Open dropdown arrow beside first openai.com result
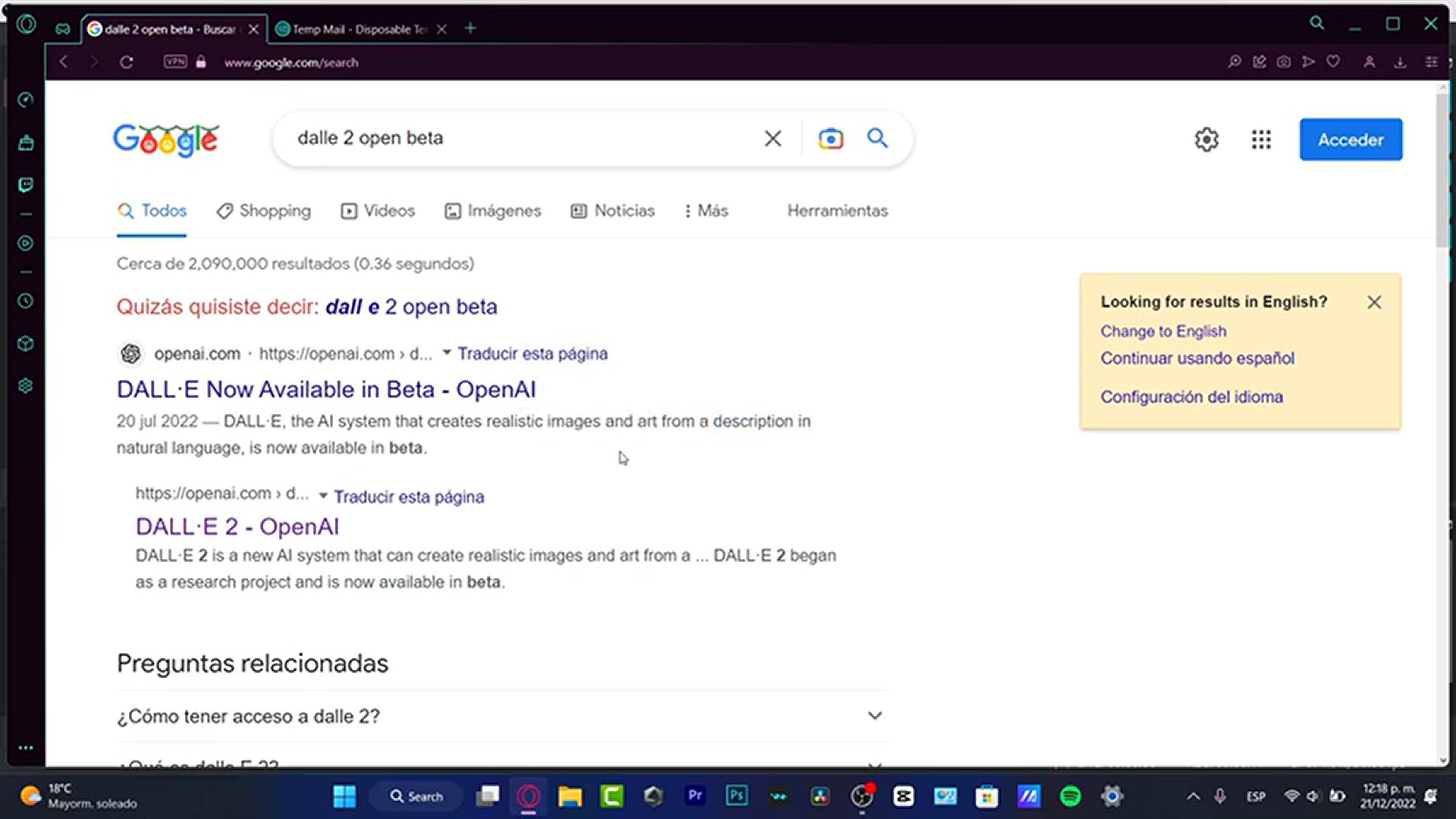 tap(447, 353)
